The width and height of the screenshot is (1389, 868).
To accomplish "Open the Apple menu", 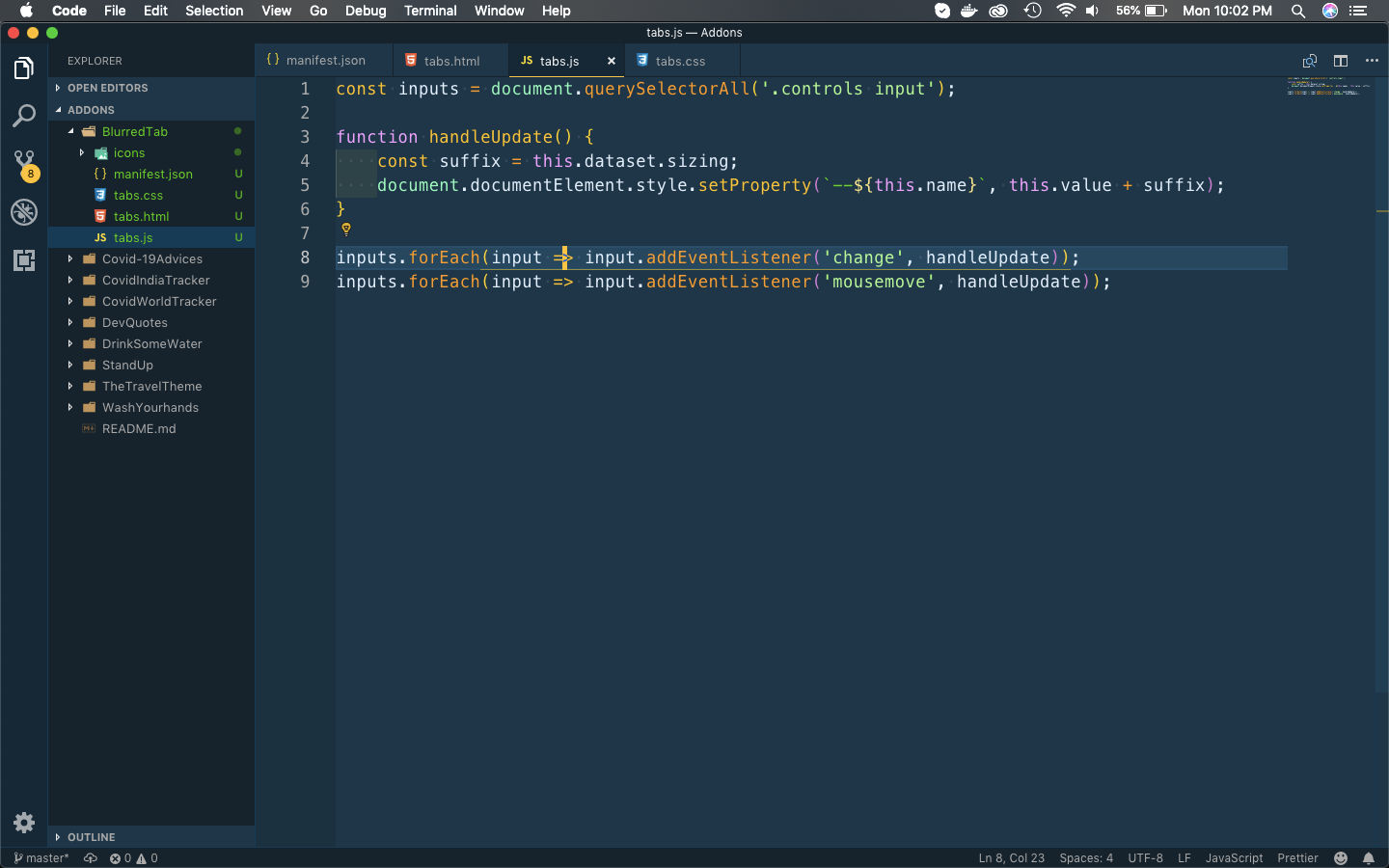I will tap(26, 11).
